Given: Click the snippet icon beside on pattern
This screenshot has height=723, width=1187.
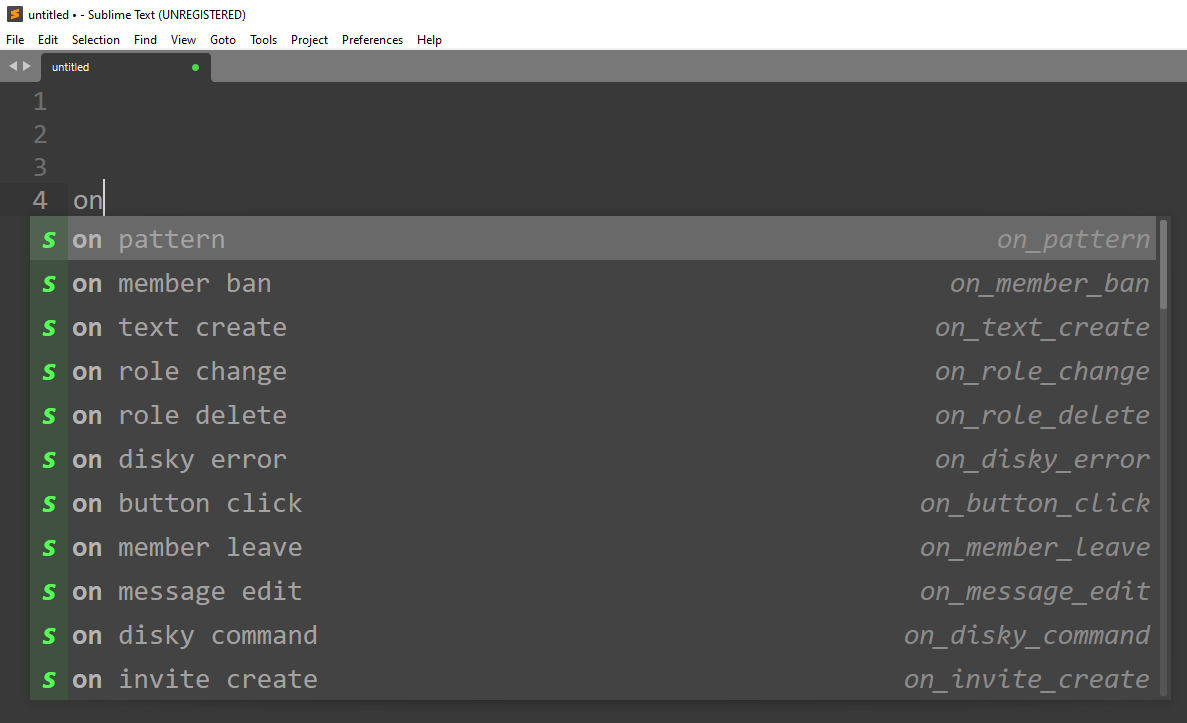Looking at the screenshot, I should [49, 239].
